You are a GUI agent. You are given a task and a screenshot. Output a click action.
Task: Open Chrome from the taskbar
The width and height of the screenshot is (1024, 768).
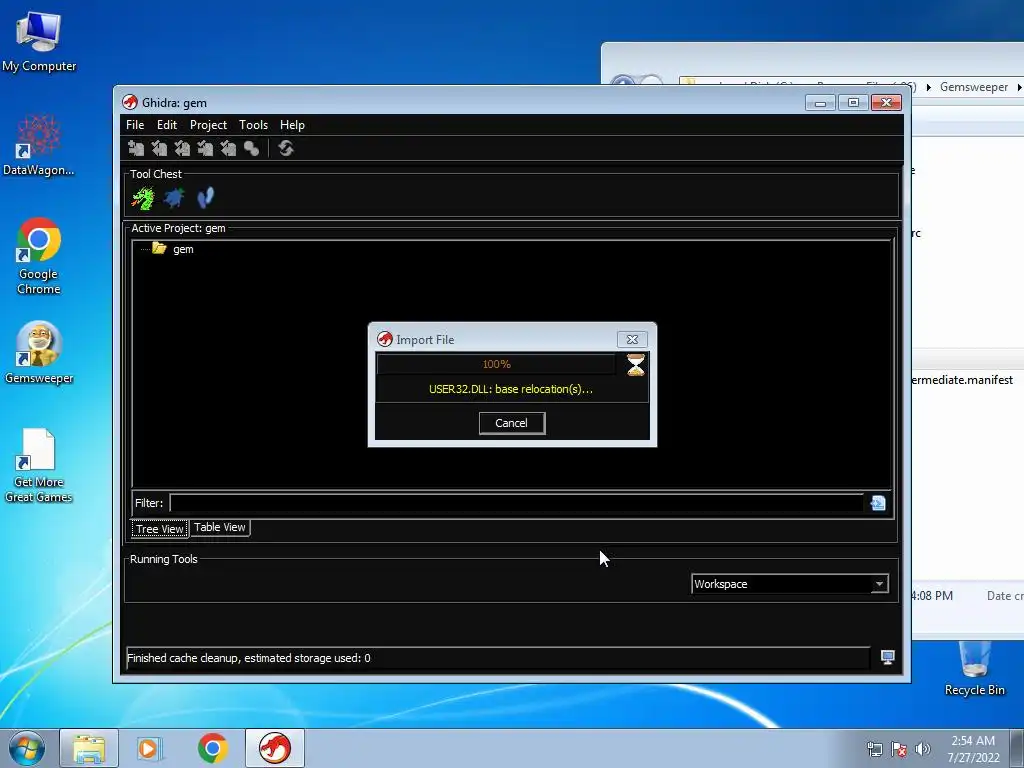pyautogui.click(x=212, y=748)
